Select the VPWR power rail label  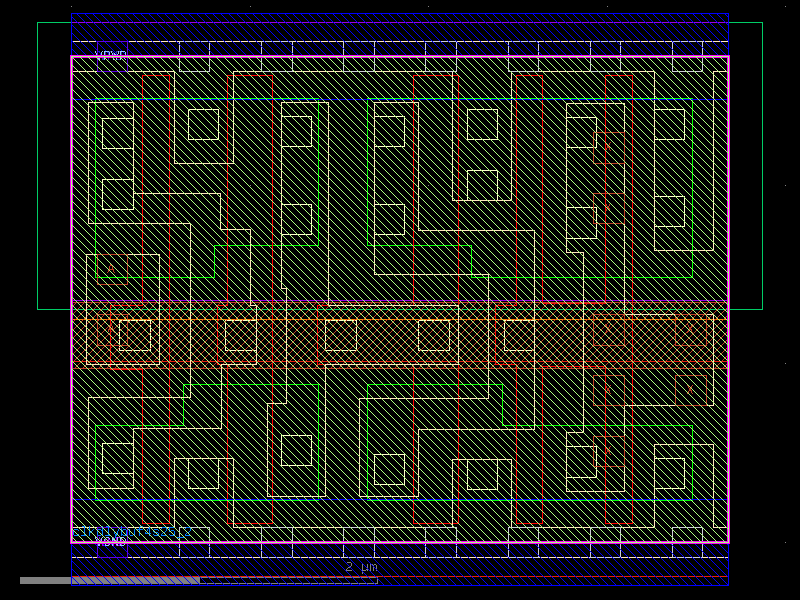pos(110,53)
